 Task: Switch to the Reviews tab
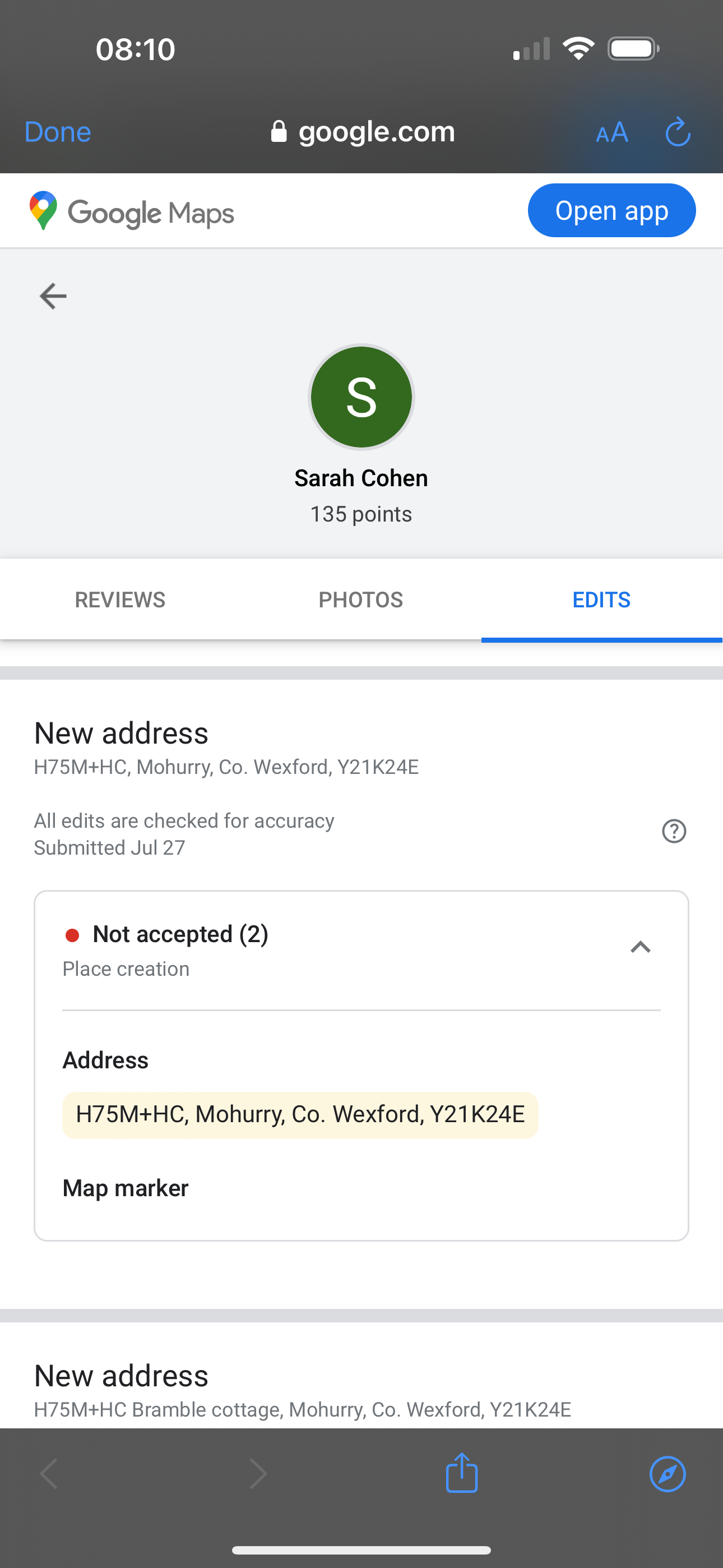pyautogui.click(x=120, y=599)
